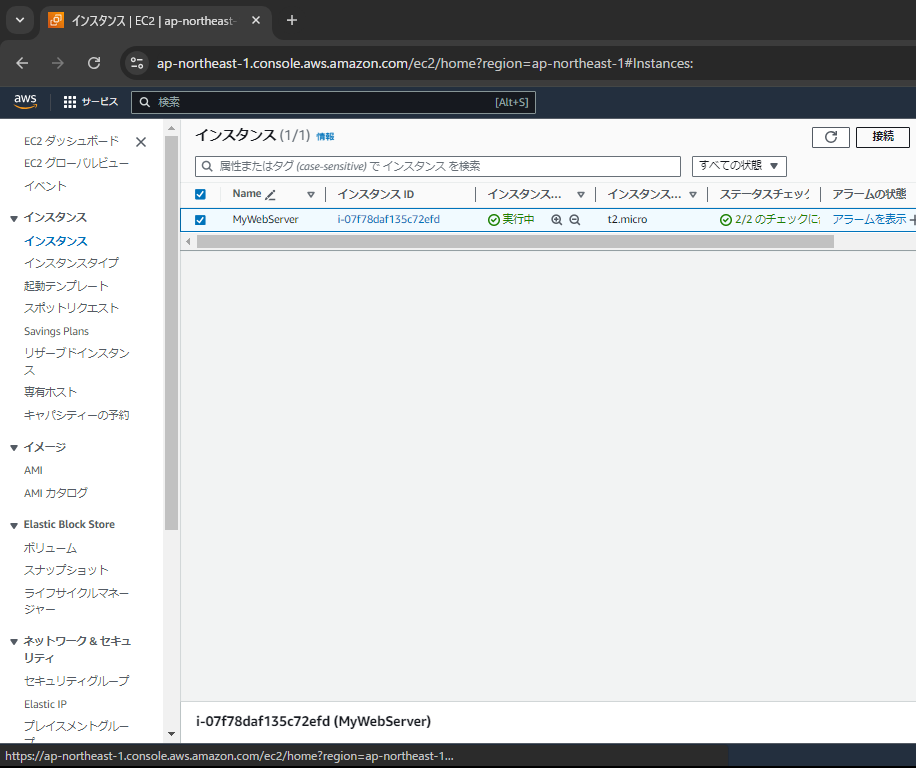Collapse the インスタンス sidebar section
Screen dimensions: 916x768
[14, 219]
